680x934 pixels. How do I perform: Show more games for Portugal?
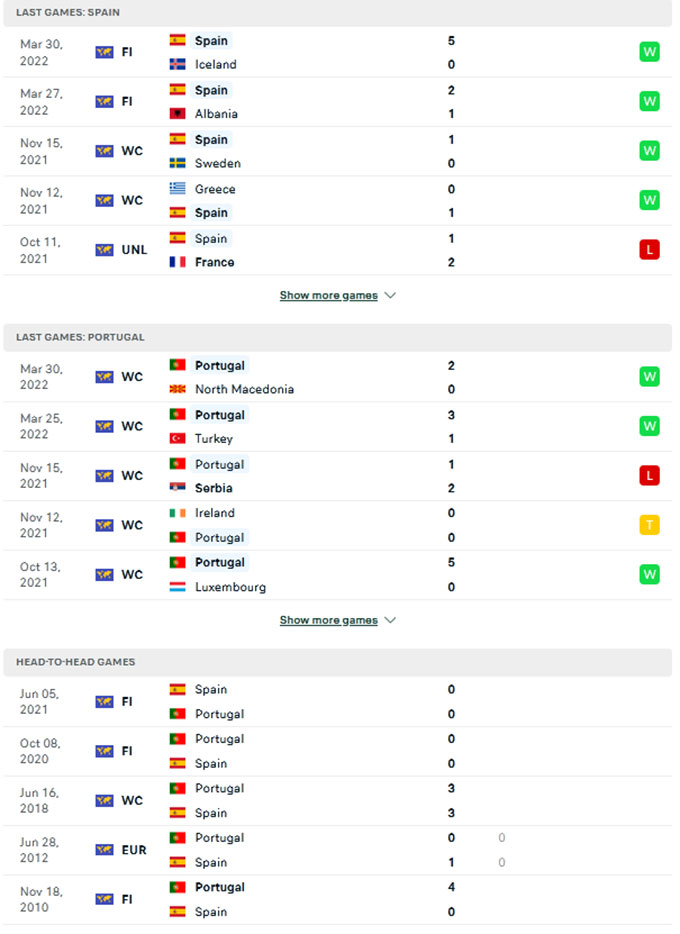pos(328,620)
